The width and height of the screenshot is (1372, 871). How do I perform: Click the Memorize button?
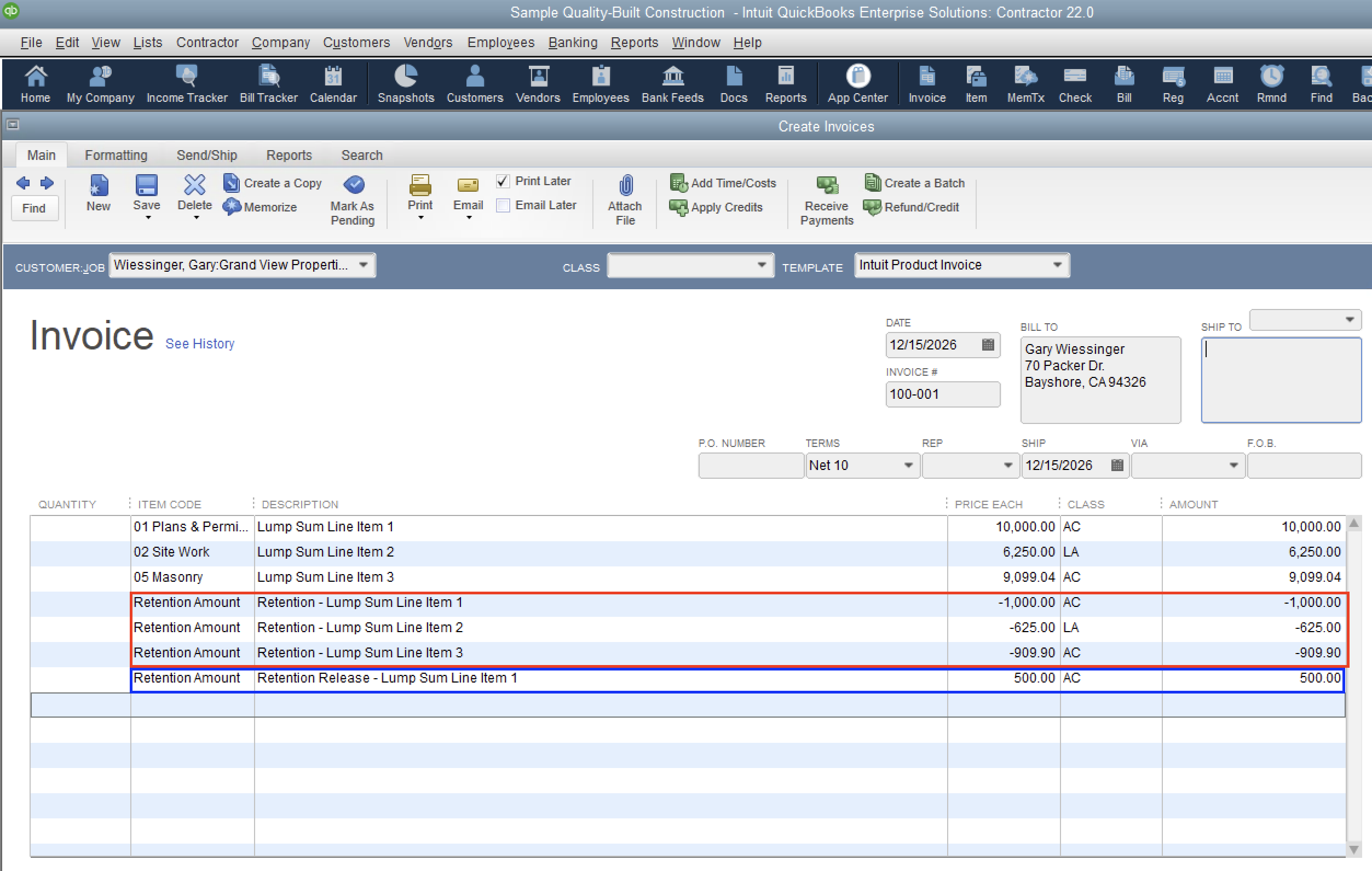tap(261, 207)
